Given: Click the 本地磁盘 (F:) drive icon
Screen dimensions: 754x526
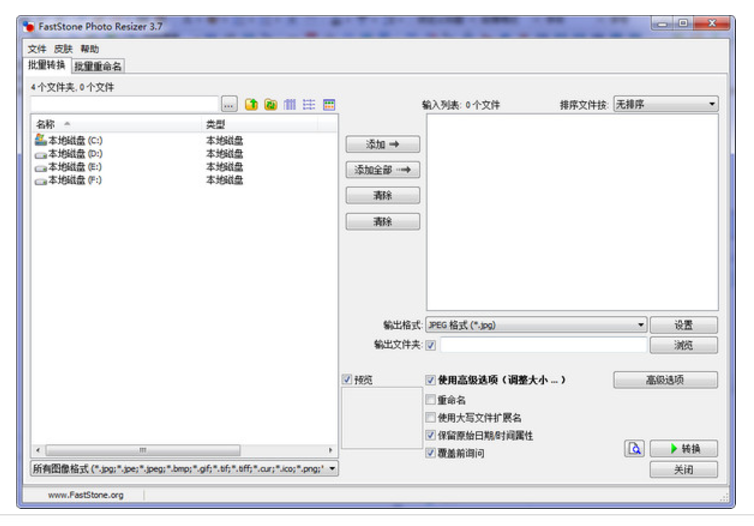Looking at the screenshot, I should pos(40,180).
